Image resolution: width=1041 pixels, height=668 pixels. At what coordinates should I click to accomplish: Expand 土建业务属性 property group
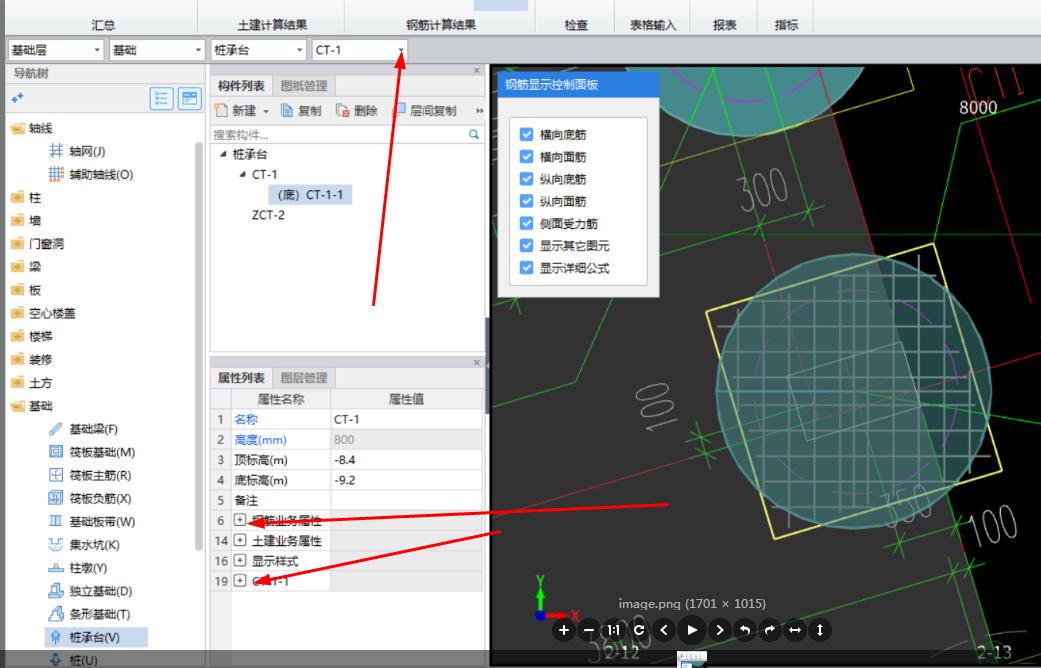pyautogui.click(x=240, y=540)
